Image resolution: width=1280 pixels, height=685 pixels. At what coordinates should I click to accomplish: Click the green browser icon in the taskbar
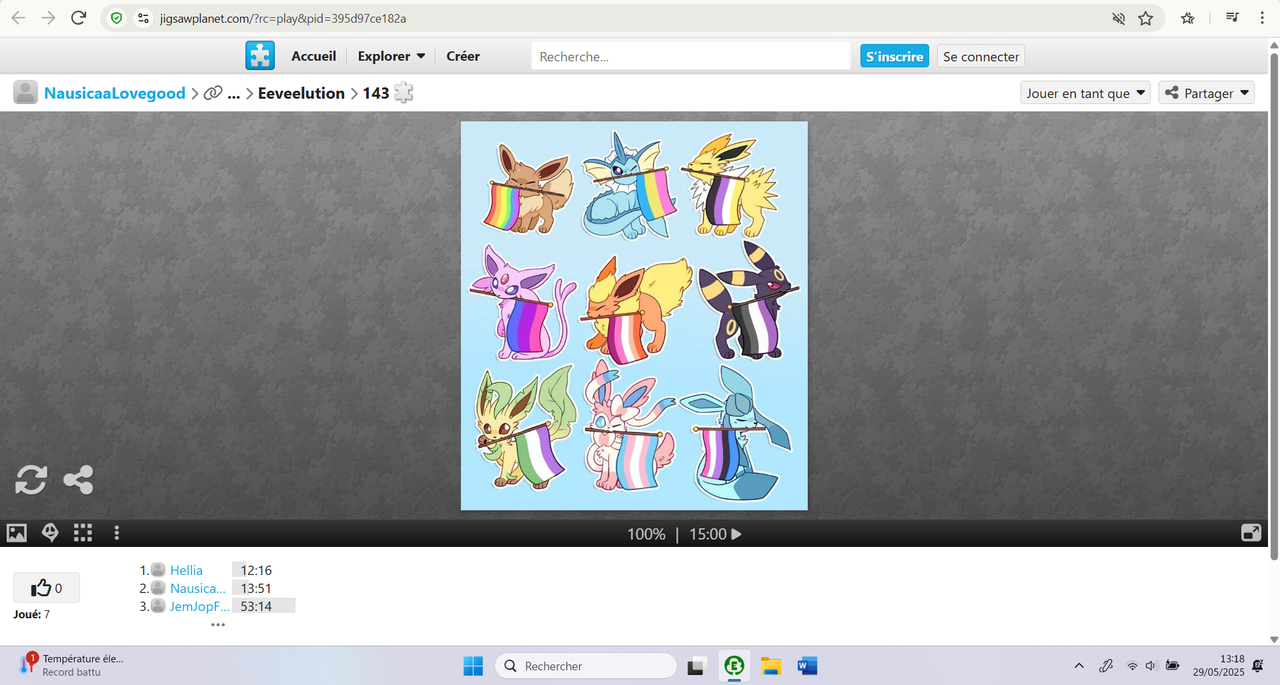pyautogui.click(x=734, y=666)
